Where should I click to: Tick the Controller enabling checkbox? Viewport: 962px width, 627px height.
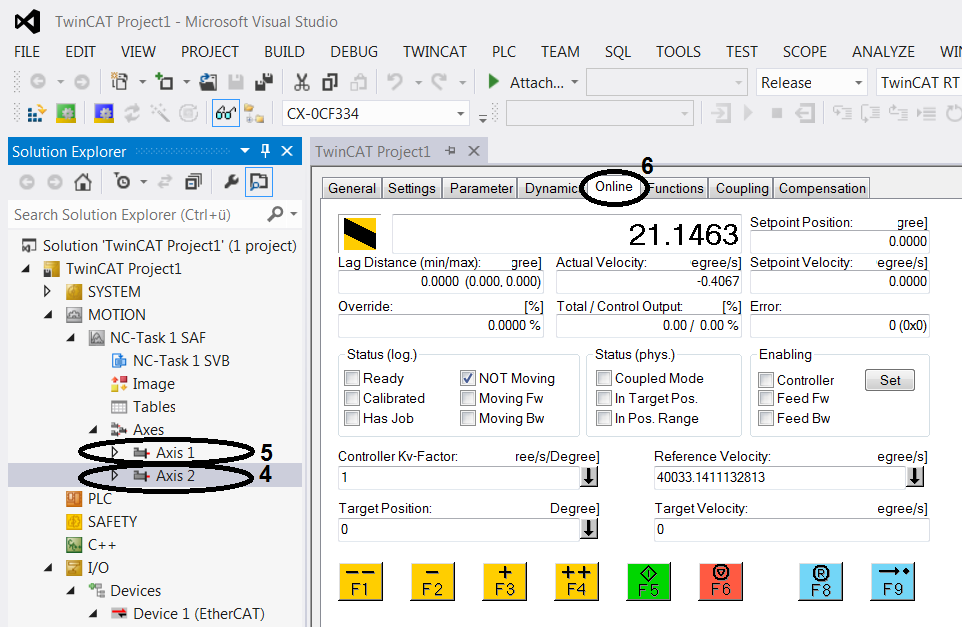pos(766,380)
